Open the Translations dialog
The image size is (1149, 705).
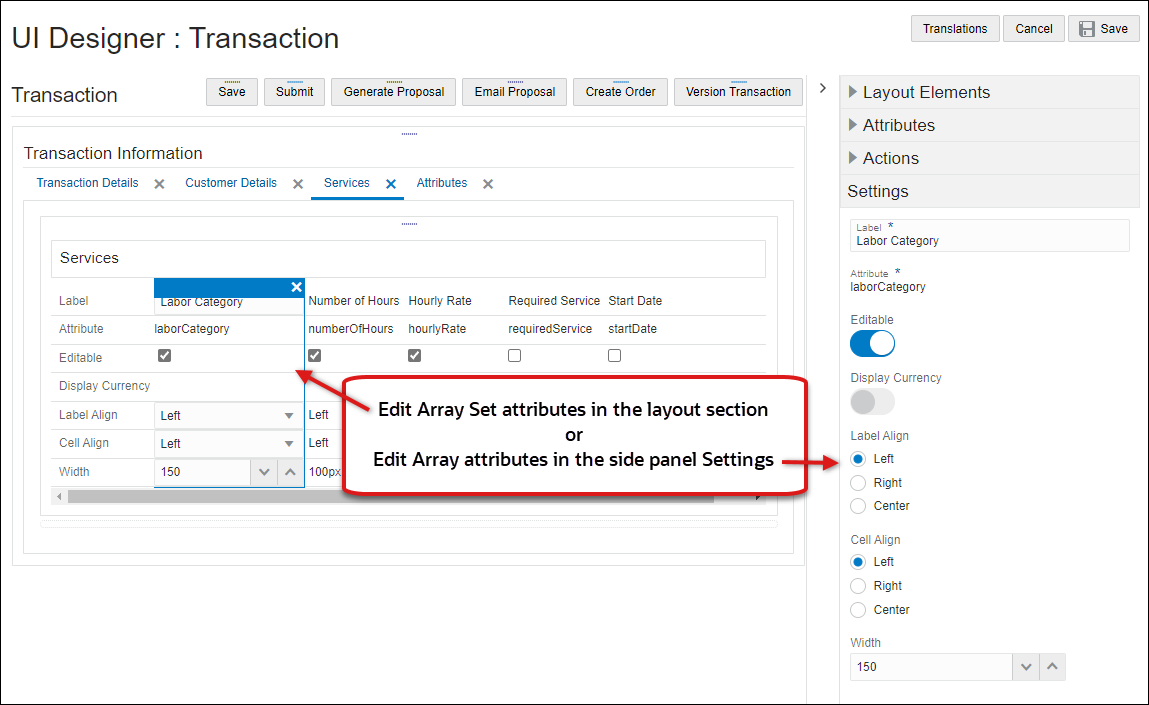click(x=954, y=28)
